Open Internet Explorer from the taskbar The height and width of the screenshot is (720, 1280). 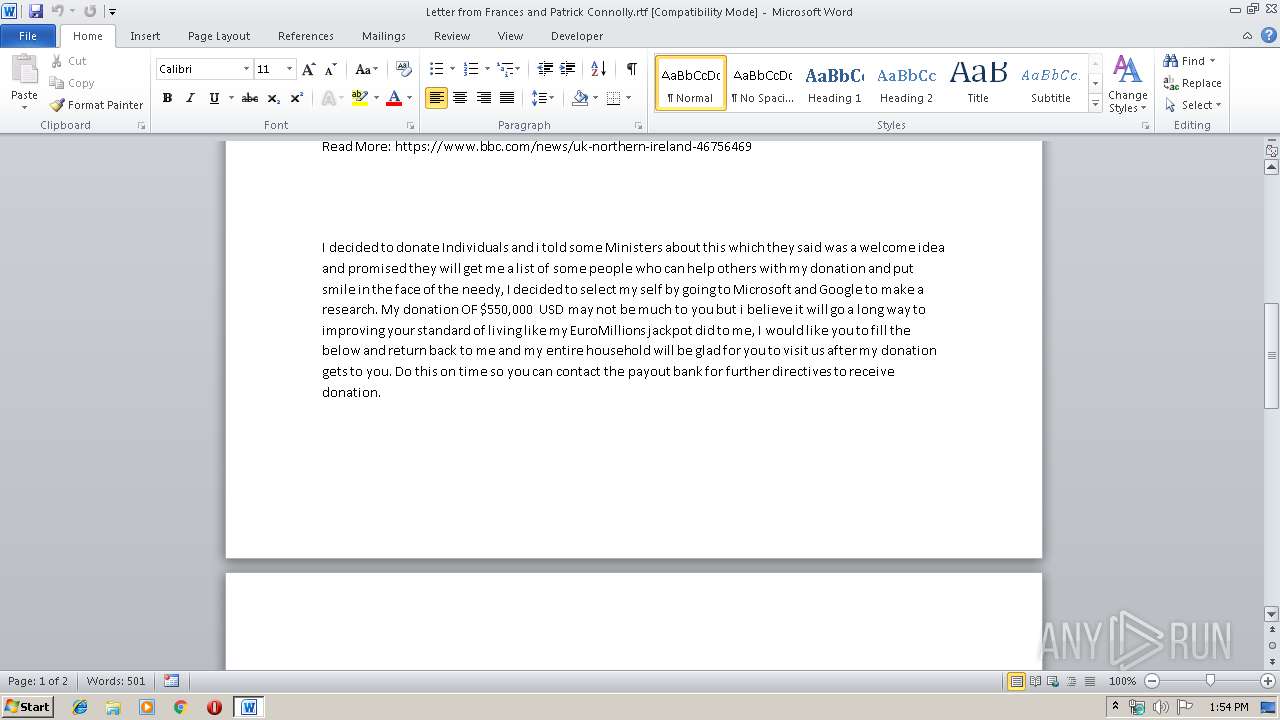(x=80, y=707)
